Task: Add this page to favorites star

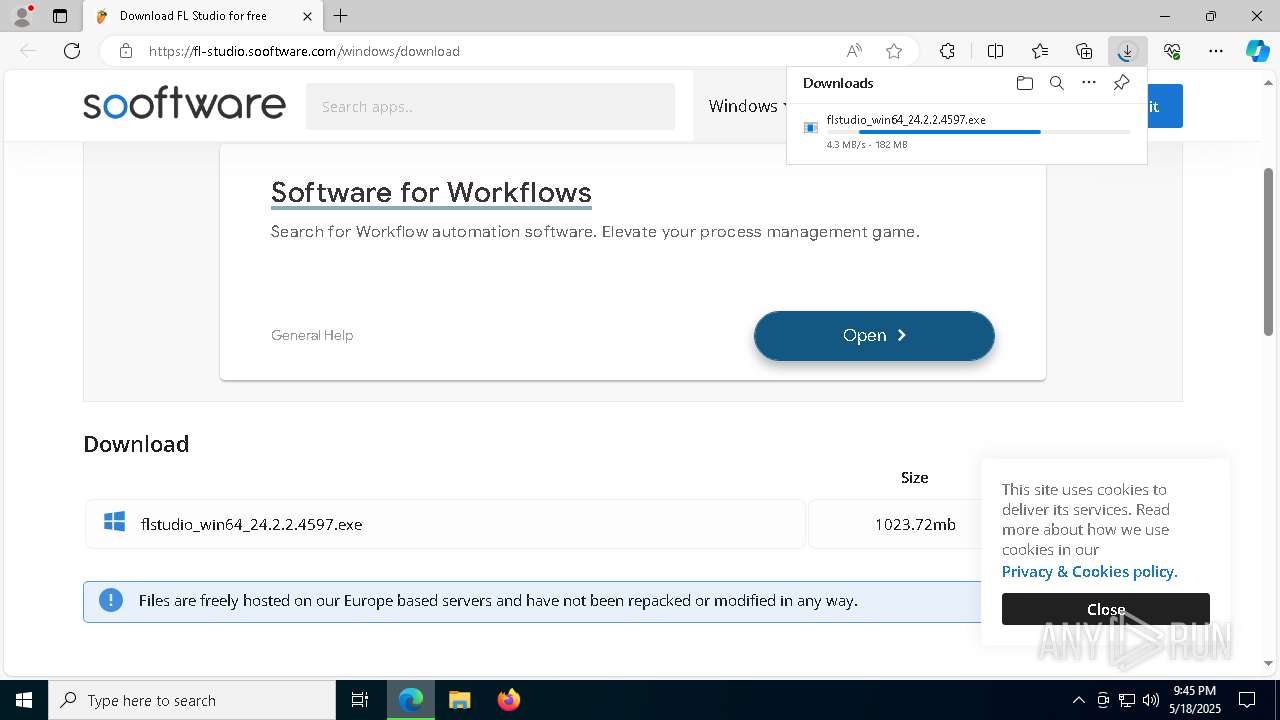Action: pos(894,51)
